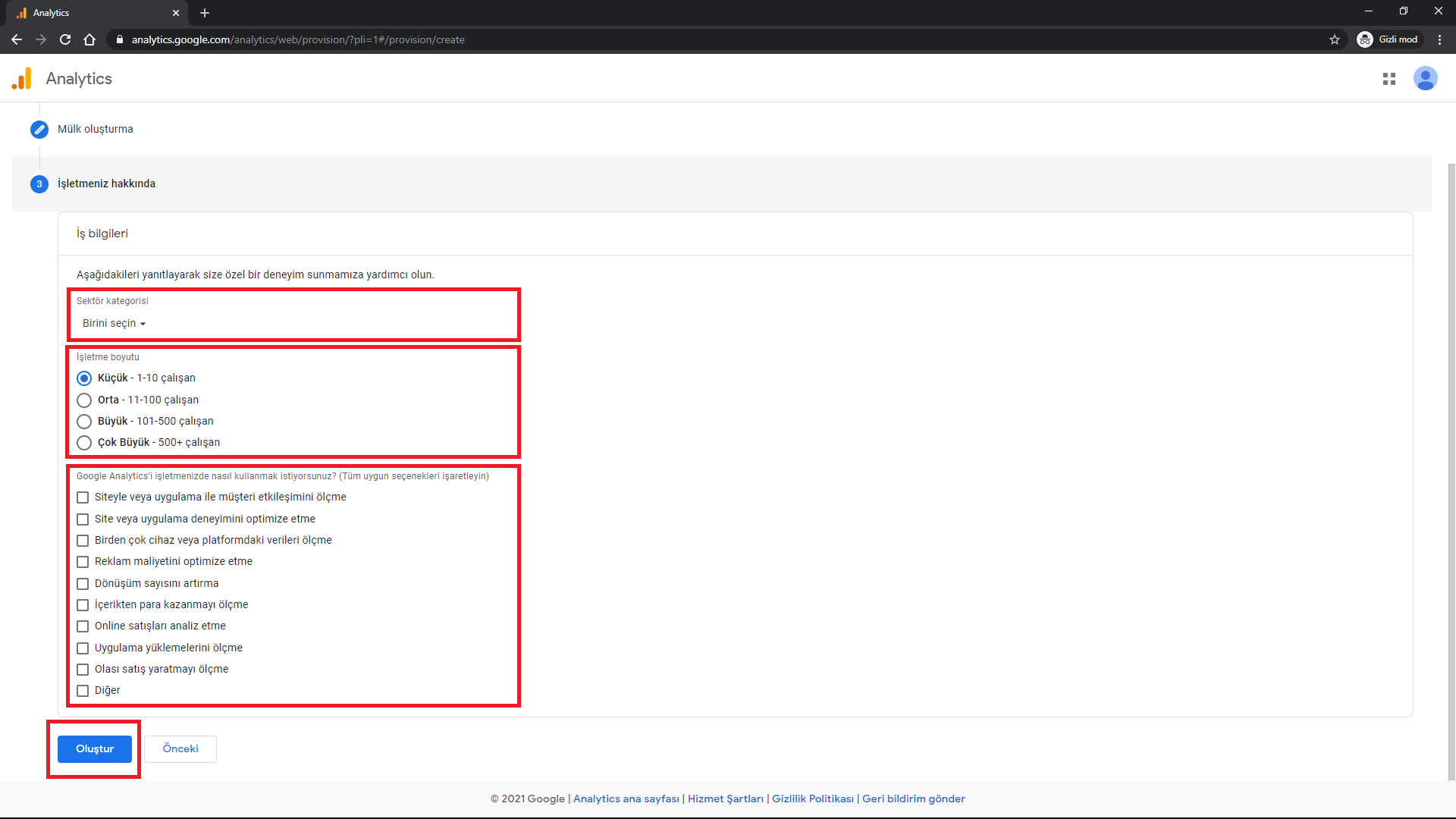Bookmark this page with the star icon

pos(1335,39)
